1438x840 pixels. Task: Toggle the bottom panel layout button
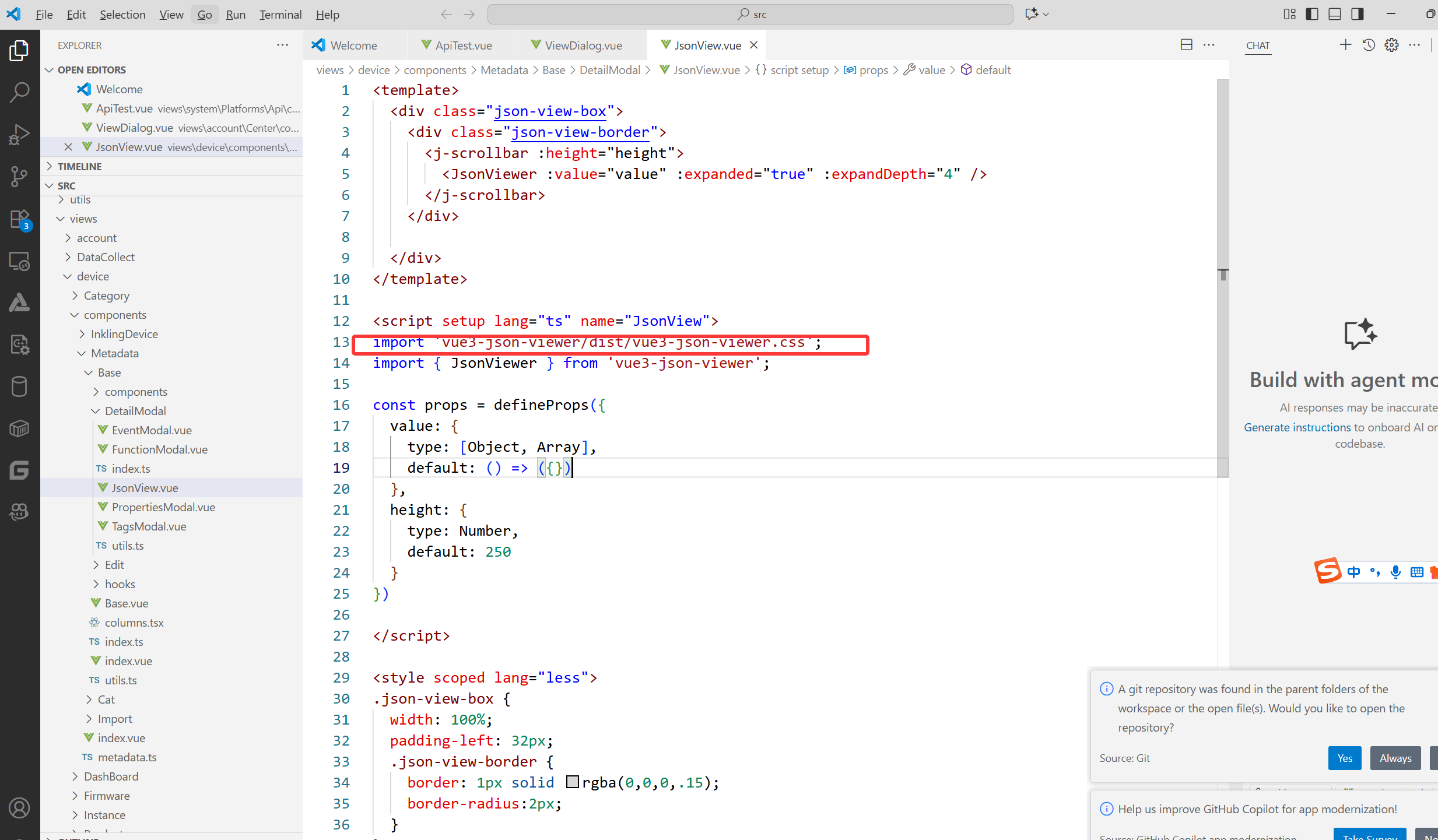coord(1335,14)
